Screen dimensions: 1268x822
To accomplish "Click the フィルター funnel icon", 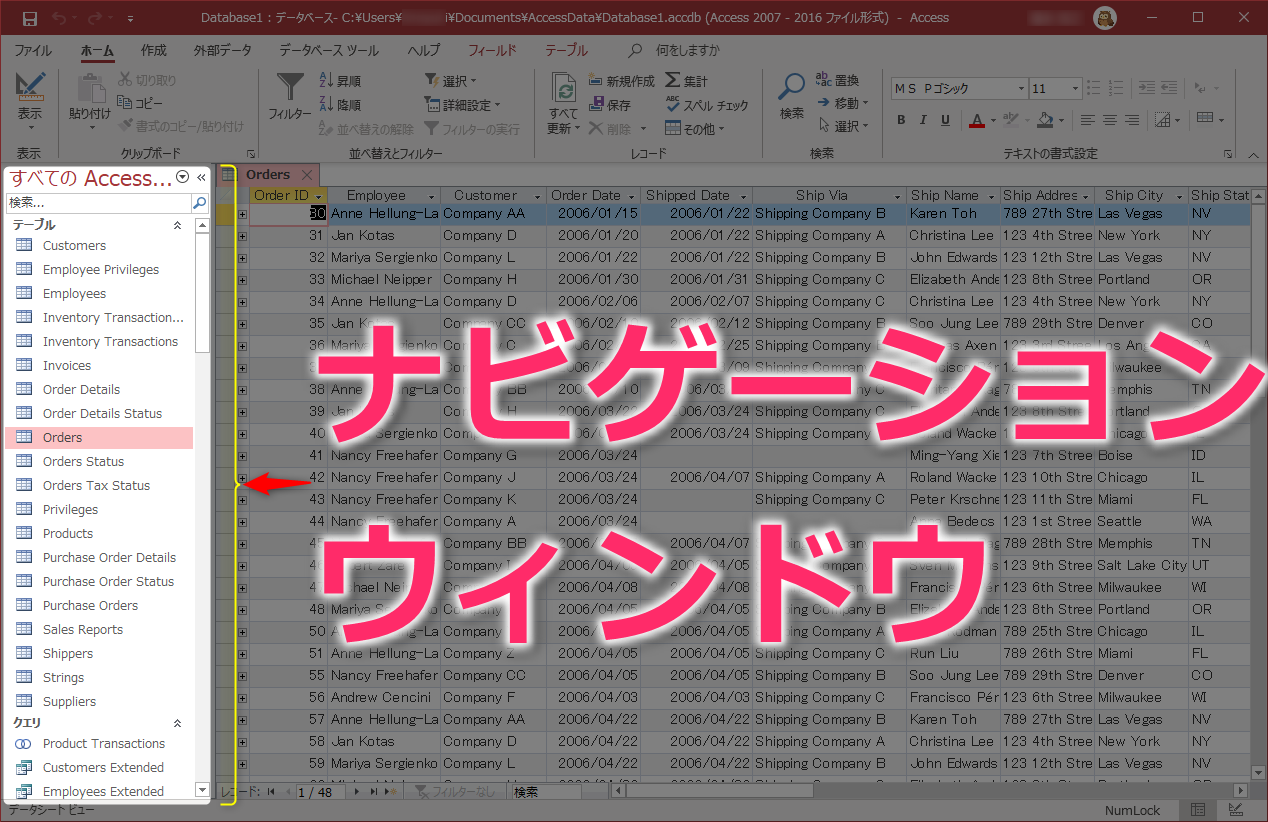I will pyautogui.click(x=290, y=90).
